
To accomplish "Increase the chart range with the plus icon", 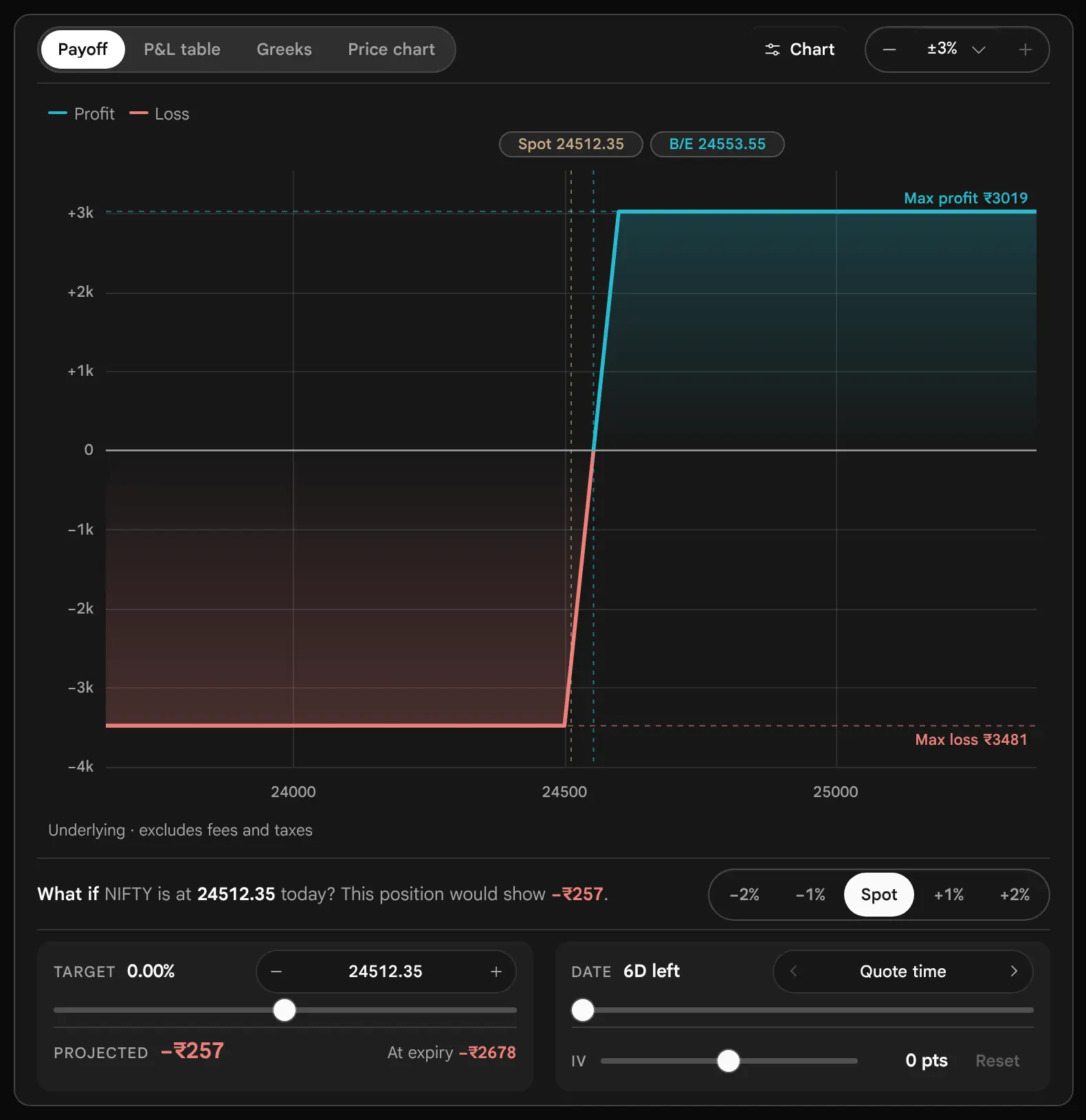I will coord(1025,49).
